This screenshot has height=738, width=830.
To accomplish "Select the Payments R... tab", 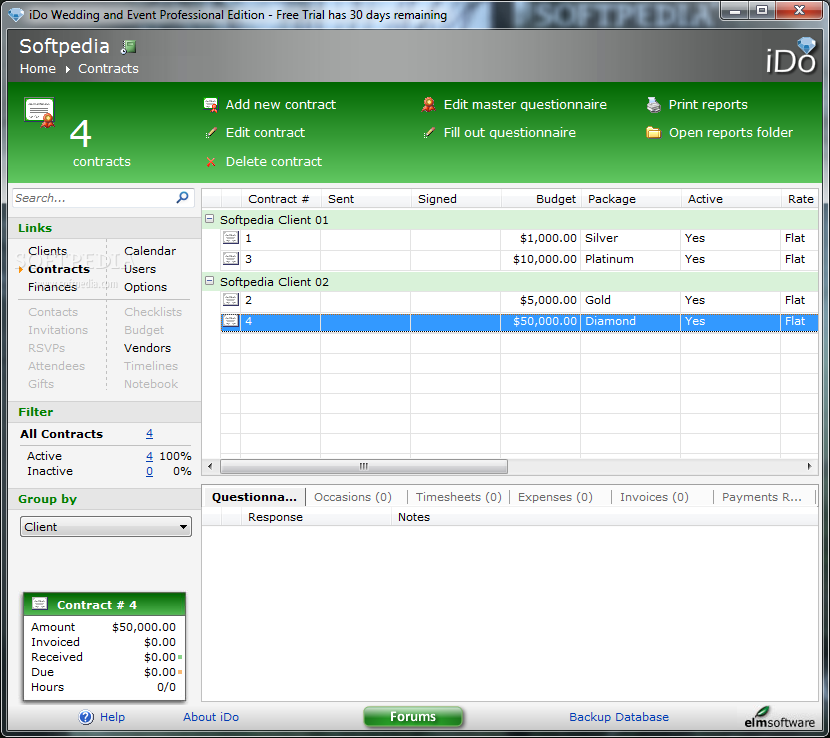I will click(x=762, y=497).
